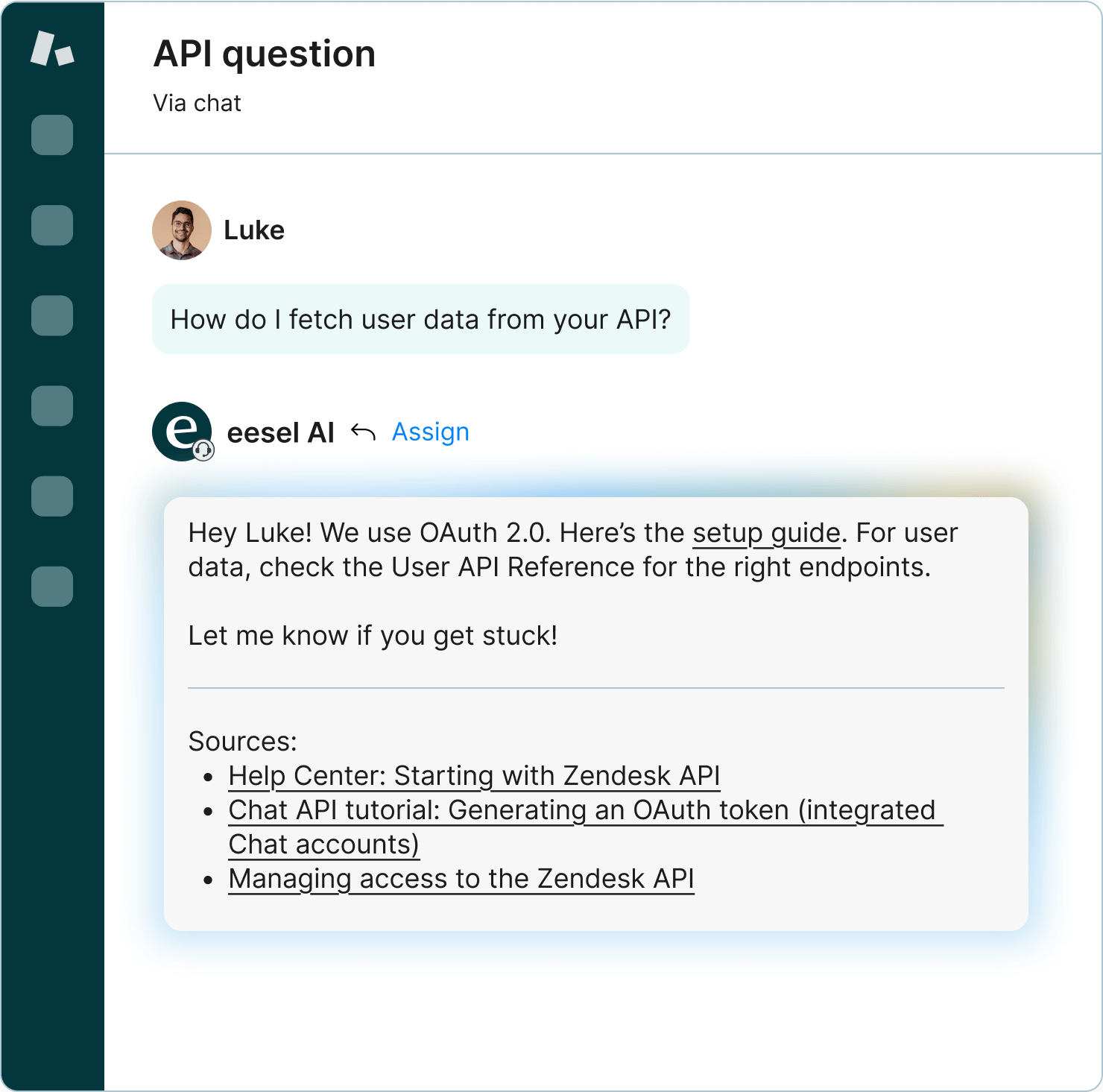Click the Assign link

[x=431, y=432]
